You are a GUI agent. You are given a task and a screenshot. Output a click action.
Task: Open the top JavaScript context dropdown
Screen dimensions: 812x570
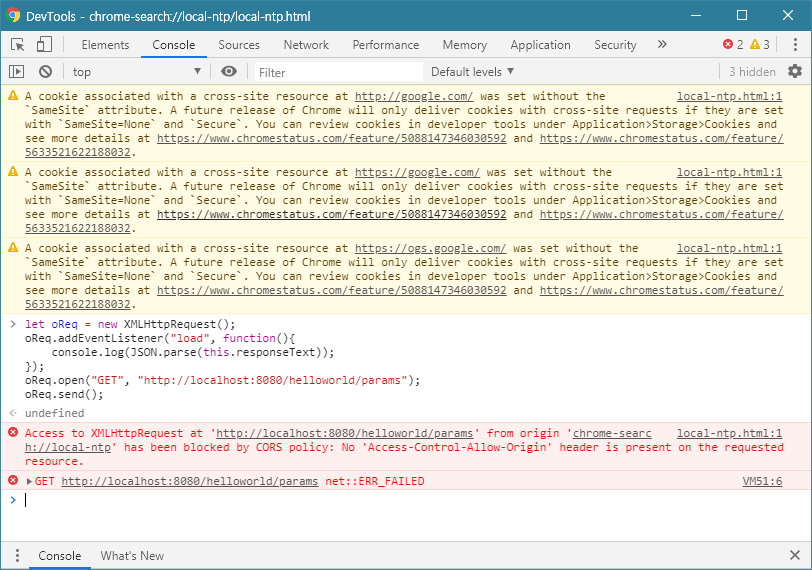point(136,71)
